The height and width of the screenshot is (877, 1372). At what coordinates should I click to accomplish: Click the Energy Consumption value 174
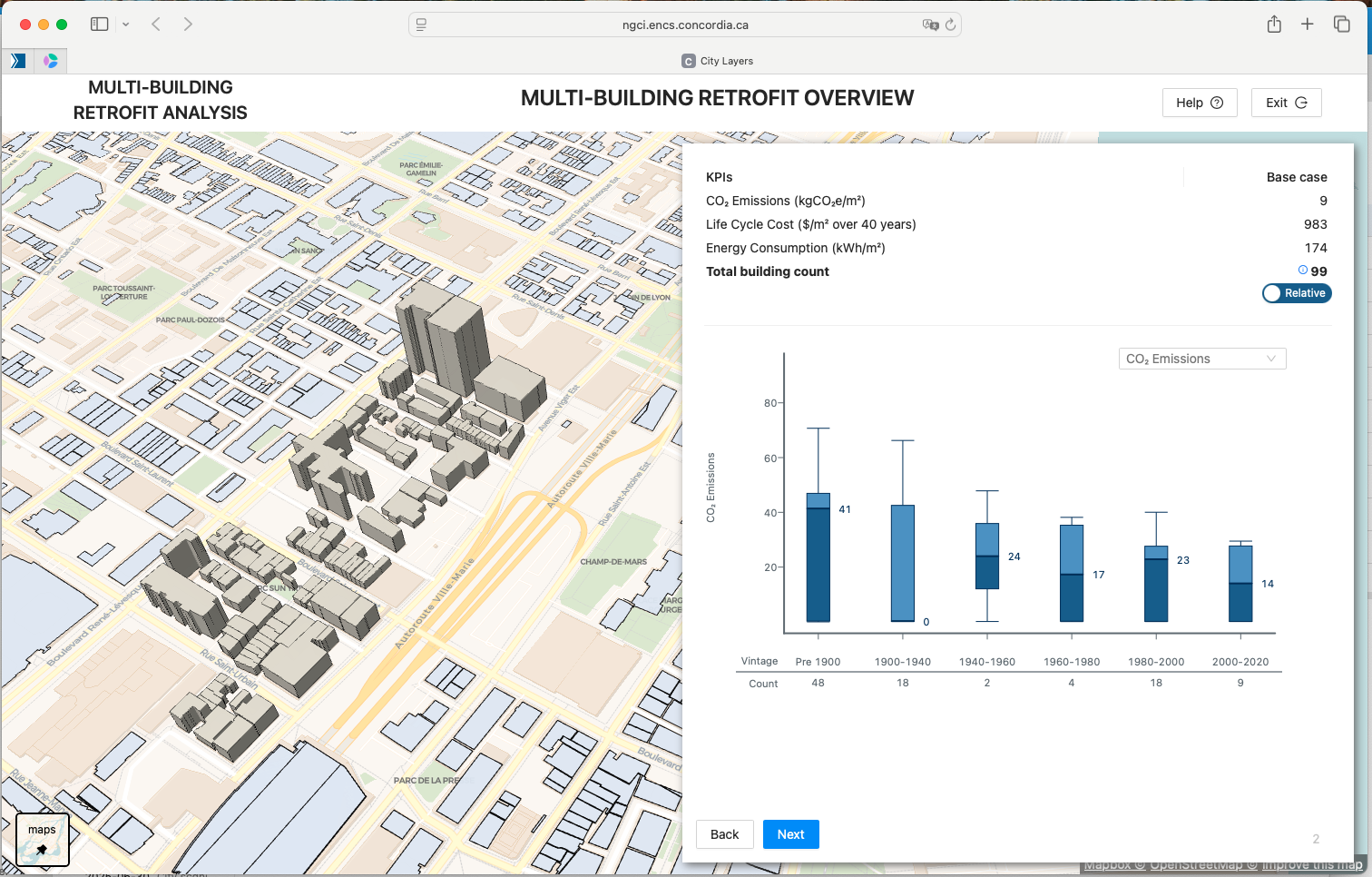point(1316,248)
